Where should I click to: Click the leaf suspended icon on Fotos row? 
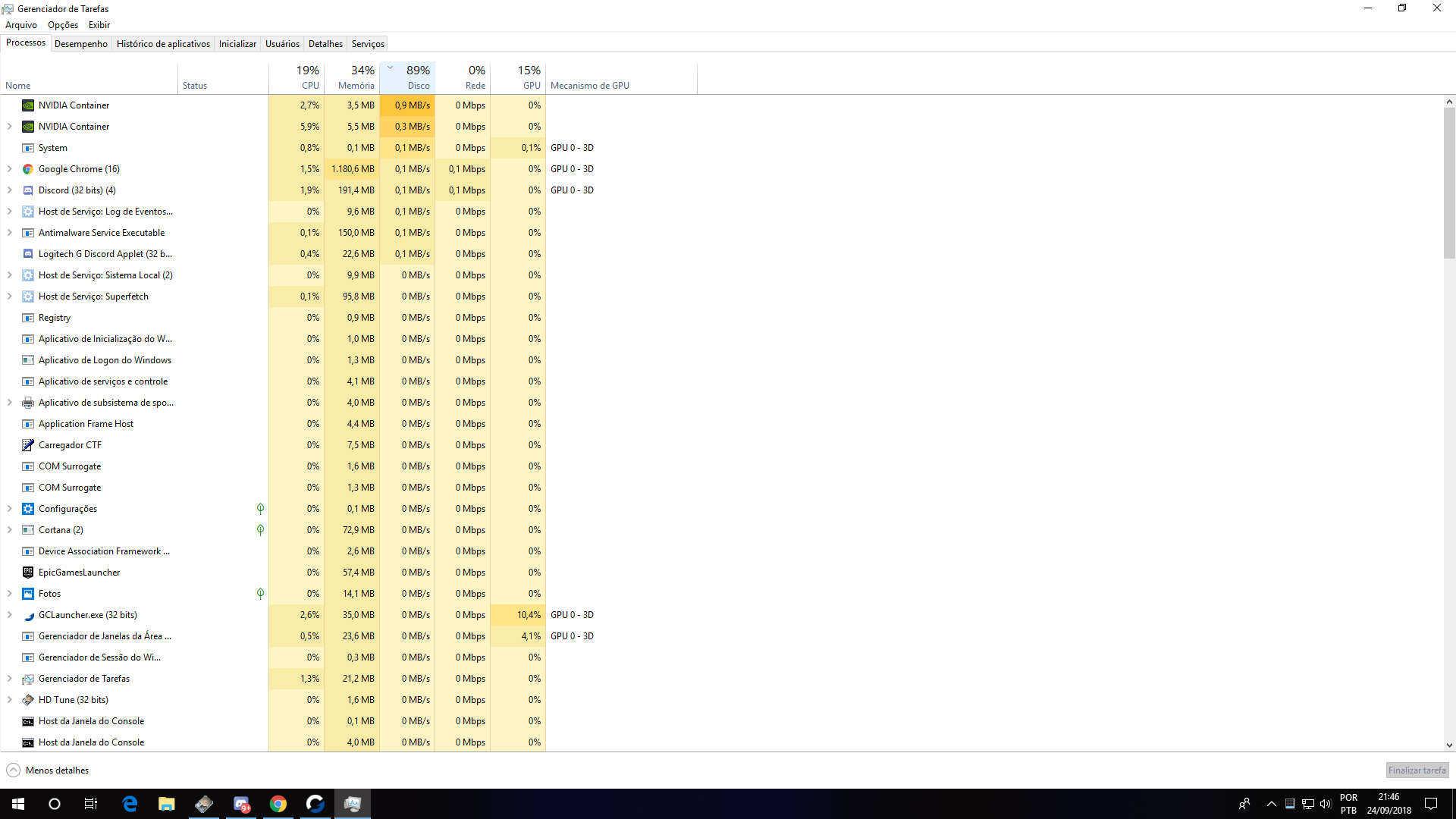click(260, 594)
